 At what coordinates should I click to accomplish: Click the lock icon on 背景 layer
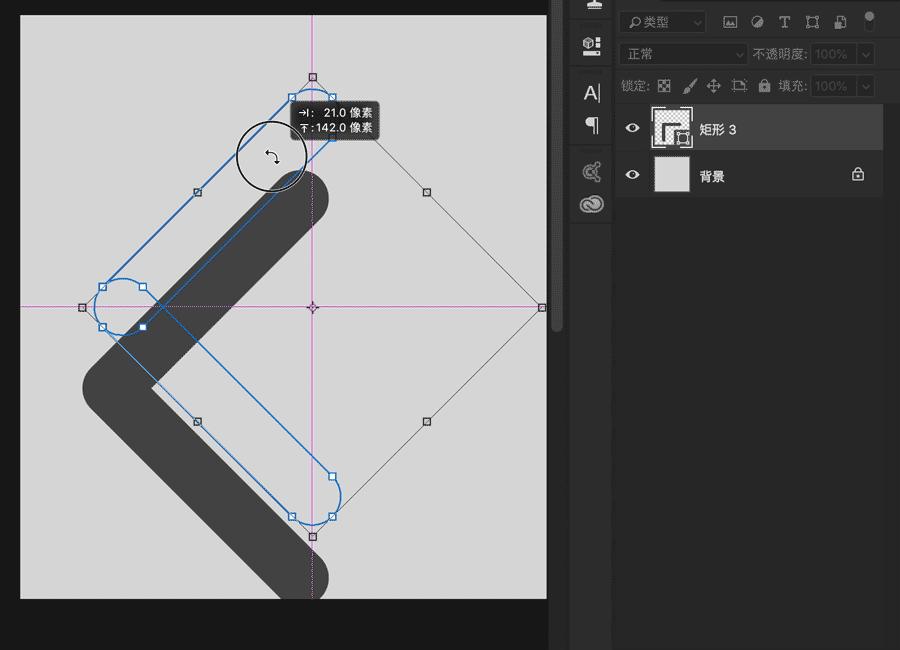point(857,175)
